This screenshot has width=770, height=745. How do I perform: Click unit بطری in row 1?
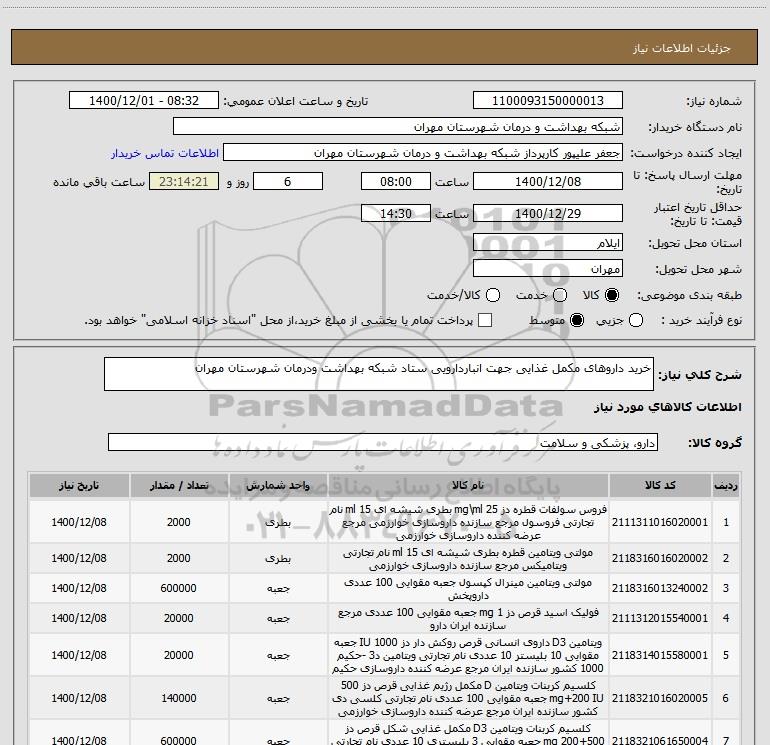point(278,523)
